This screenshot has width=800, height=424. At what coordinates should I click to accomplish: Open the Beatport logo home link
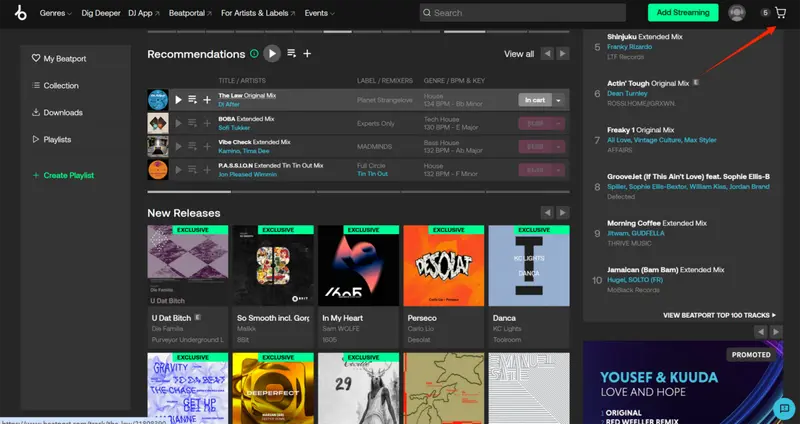(20, 13)
